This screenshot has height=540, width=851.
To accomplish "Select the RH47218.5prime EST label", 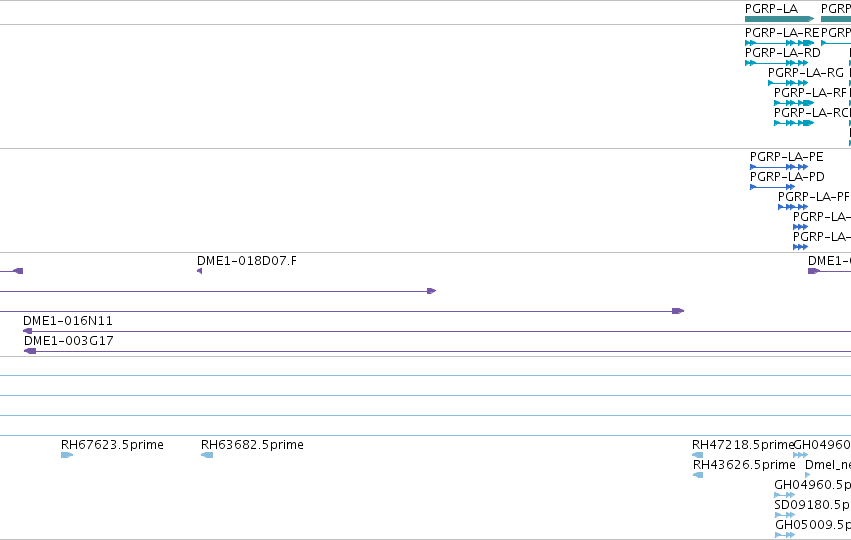I will click(743, 445).
